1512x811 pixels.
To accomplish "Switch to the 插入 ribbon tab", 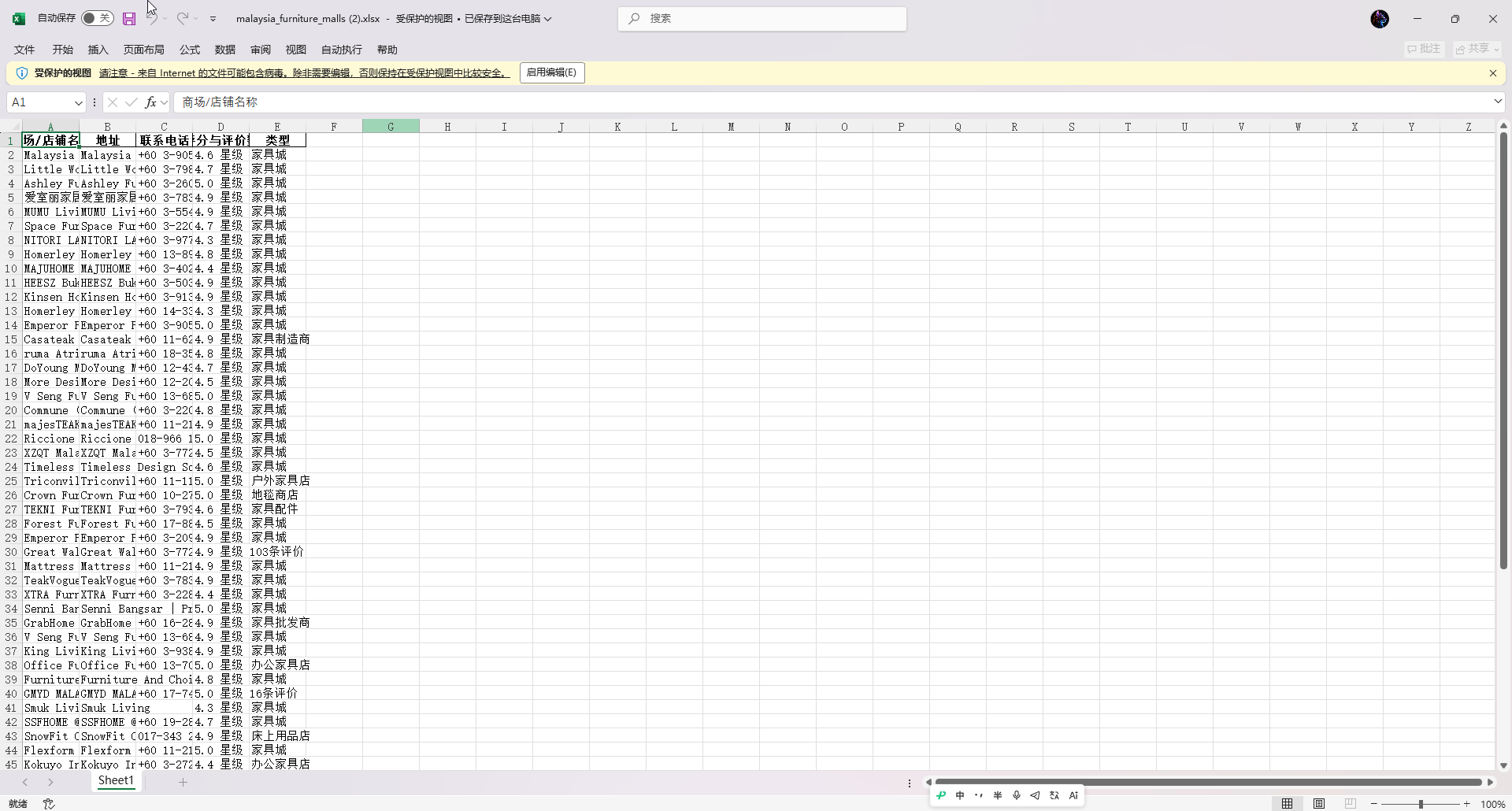I will pyautogui.click(x=98, y=50).
